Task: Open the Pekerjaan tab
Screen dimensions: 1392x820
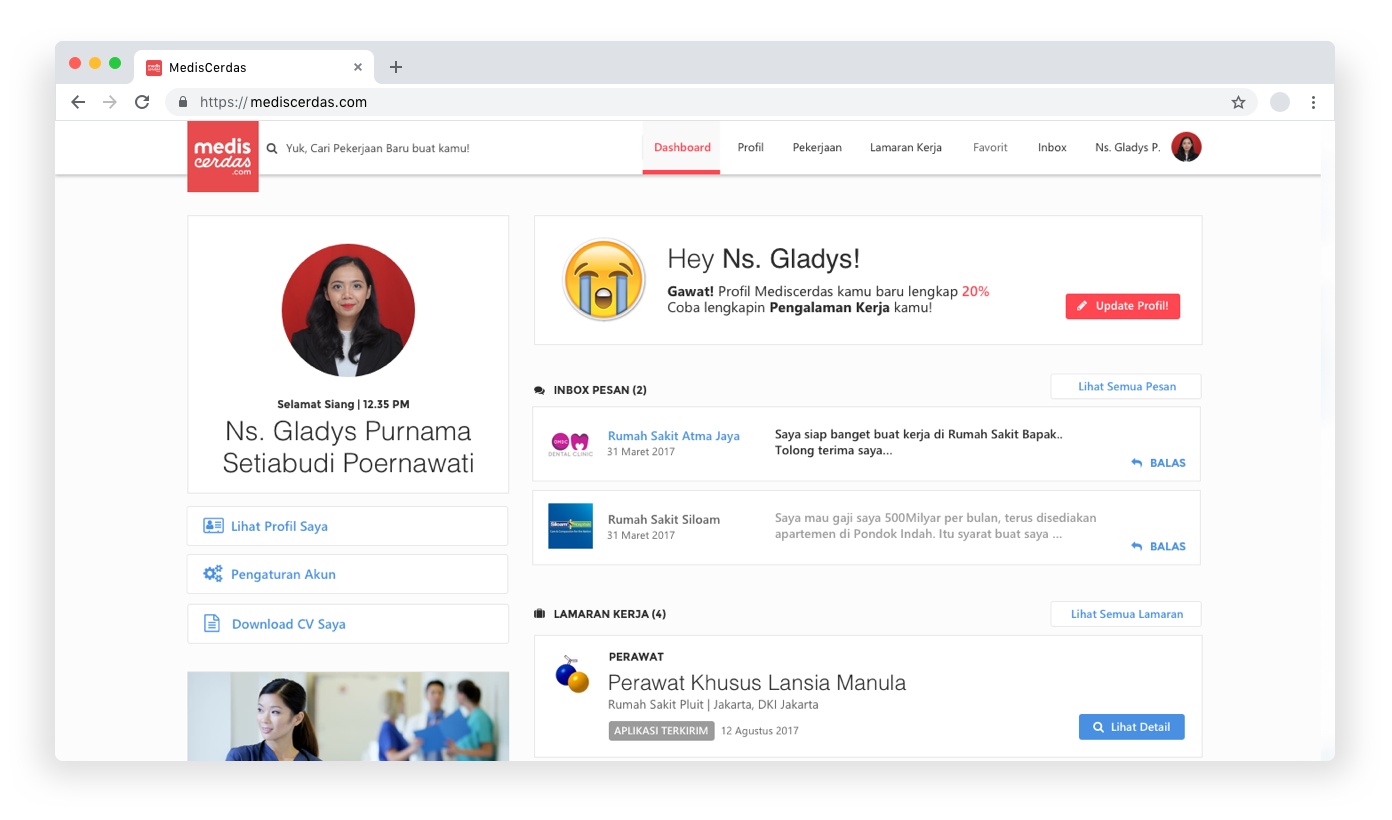Action: (x=817, y=147)
